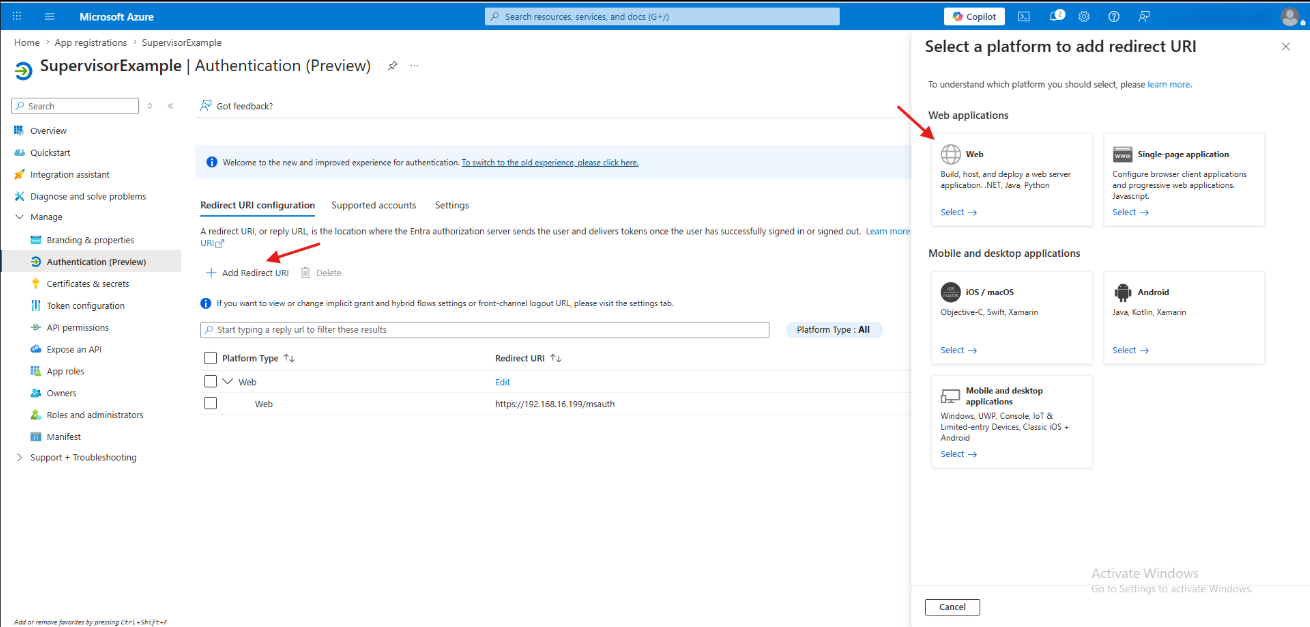Click switch to the old experience link

(550, 162)
